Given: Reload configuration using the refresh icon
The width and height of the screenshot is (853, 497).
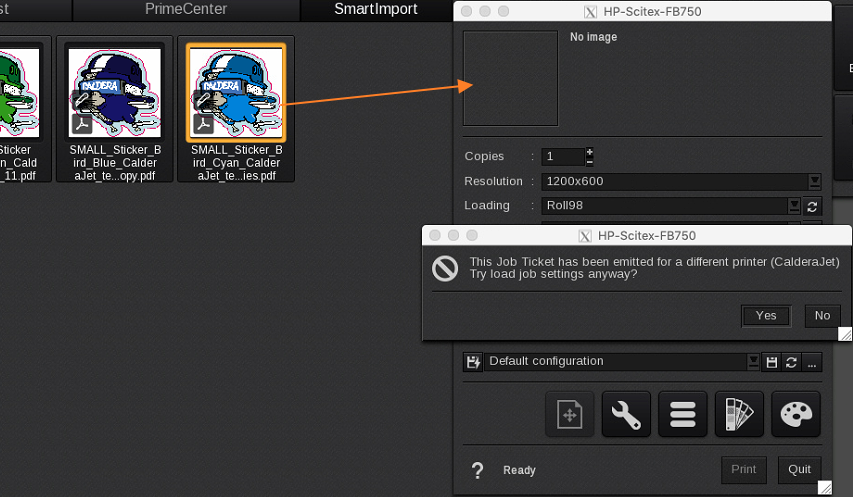Looking at the screenshot, I should pyautogui.click(x=791, y=362).
